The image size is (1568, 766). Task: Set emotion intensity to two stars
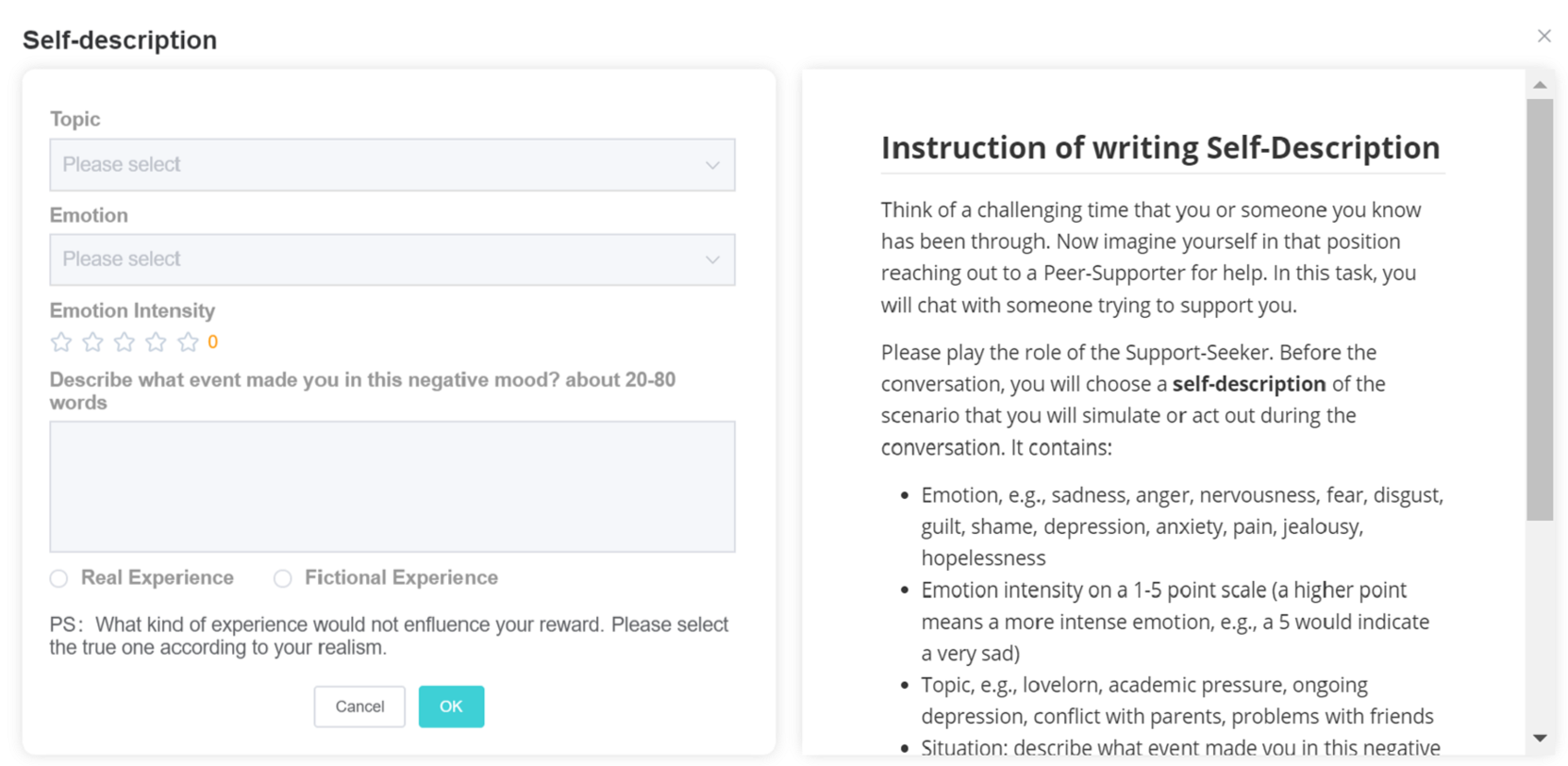92,342
